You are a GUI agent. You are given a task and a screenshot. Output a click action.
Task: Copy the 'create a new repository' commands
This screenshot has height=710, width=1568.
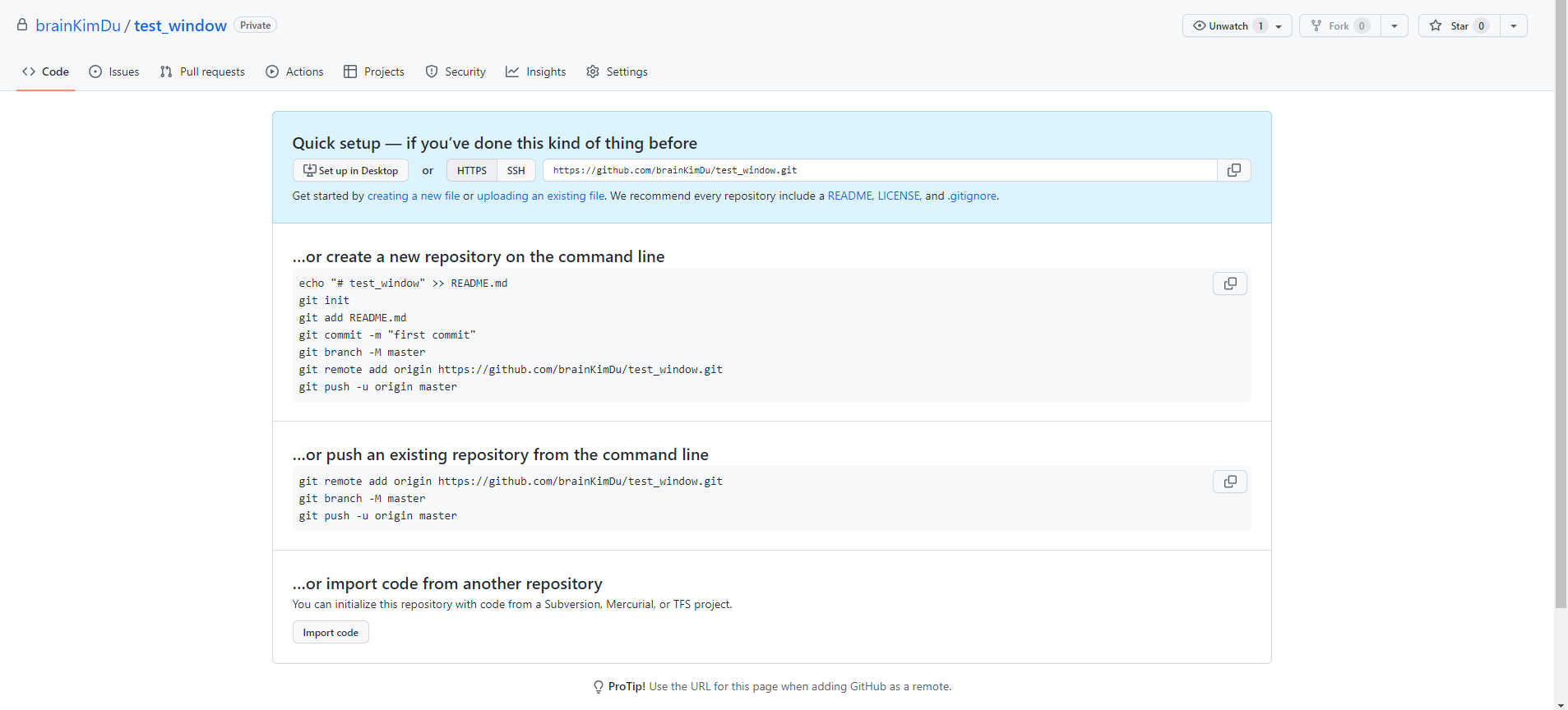pos(1230,284)
